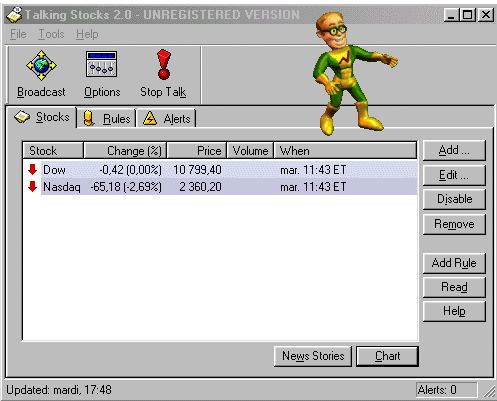Open the File menu
Image resolution: width=497 pixels, height=401 pixels.
(x=18, y=34)
